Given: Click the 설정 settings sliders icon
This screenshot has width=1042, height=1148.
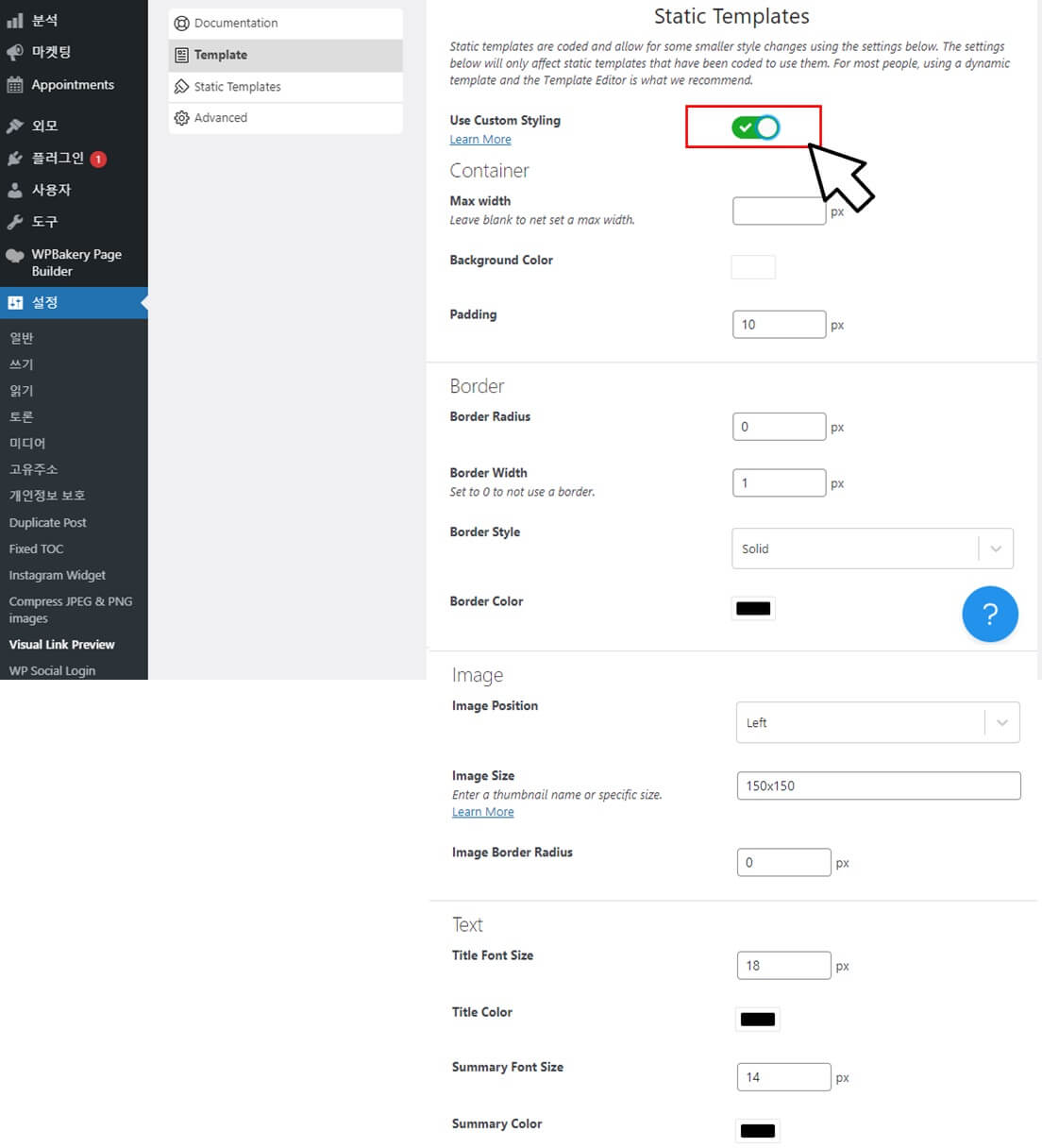Looking at the screenshot, I should [x=15, y=303].
